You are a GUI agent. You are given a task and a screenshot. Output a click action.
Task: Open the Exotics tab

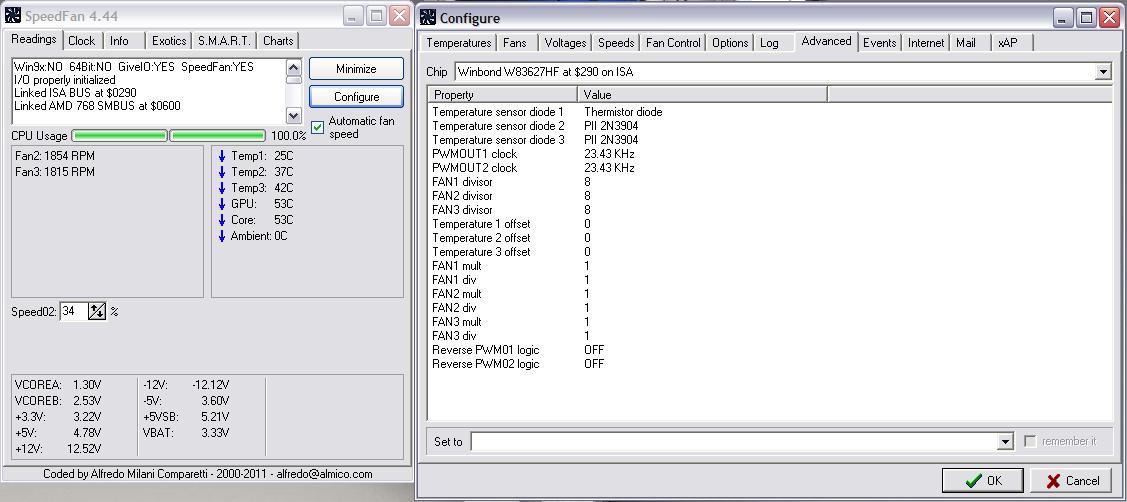(x=169, y=41)
